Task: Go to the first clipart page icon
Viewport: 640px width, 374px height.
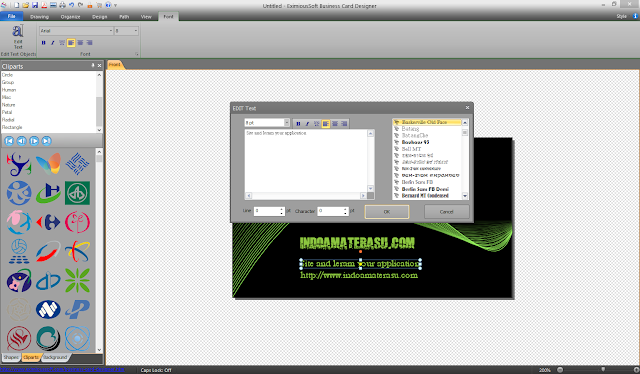Action: click(9, 141)
